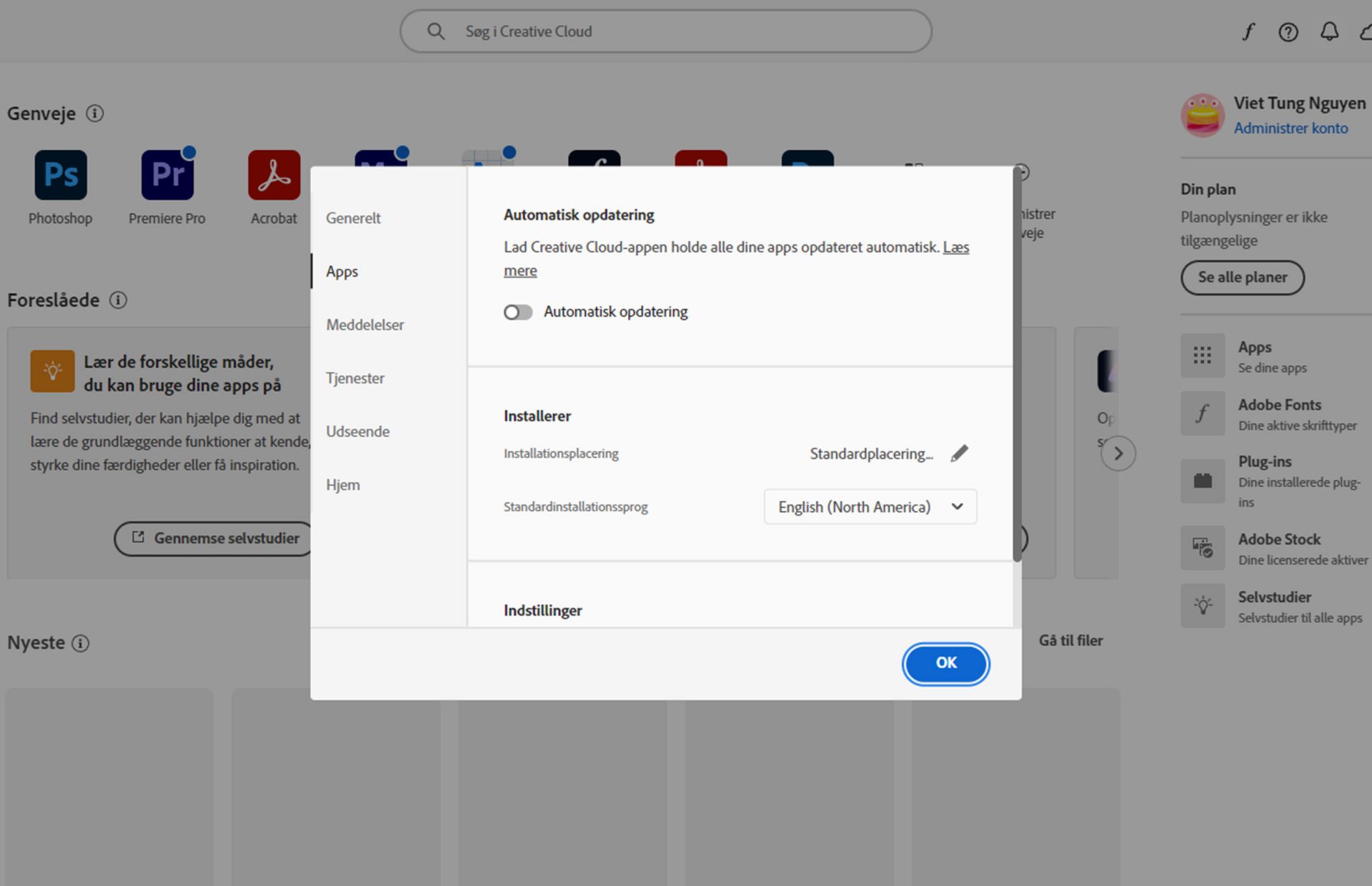Click the next arrow in Foreslåede carousel
The width and height of the screenshot is (1372, 886).
pyautogui.click(x=1118, y=454)
